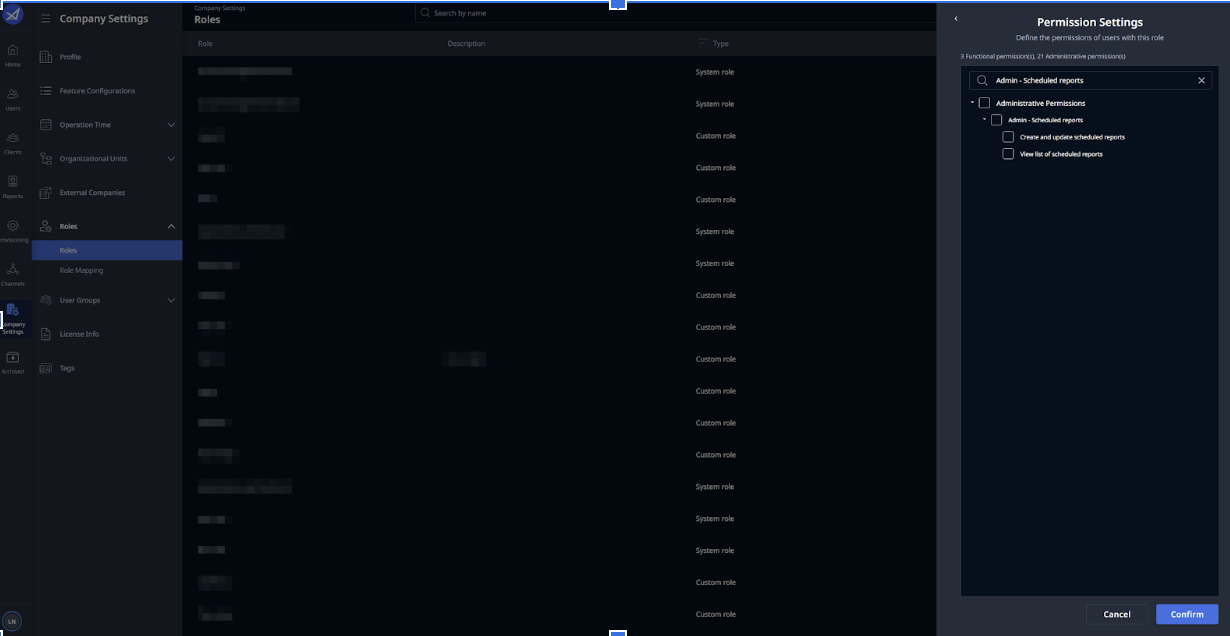Click the Type column header
1230x636 pixels.
click(720, 44)
